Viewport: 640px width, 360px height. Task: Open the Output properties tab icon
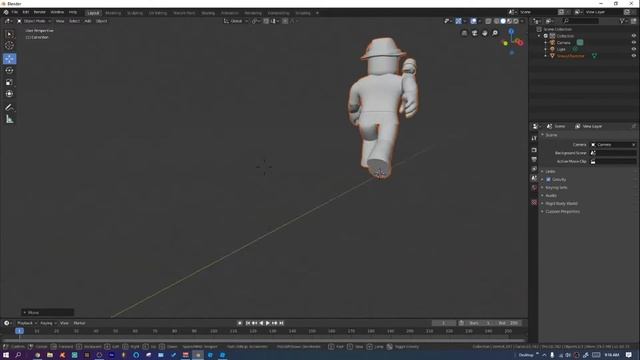pyautogui.click(x=534, y=160)
